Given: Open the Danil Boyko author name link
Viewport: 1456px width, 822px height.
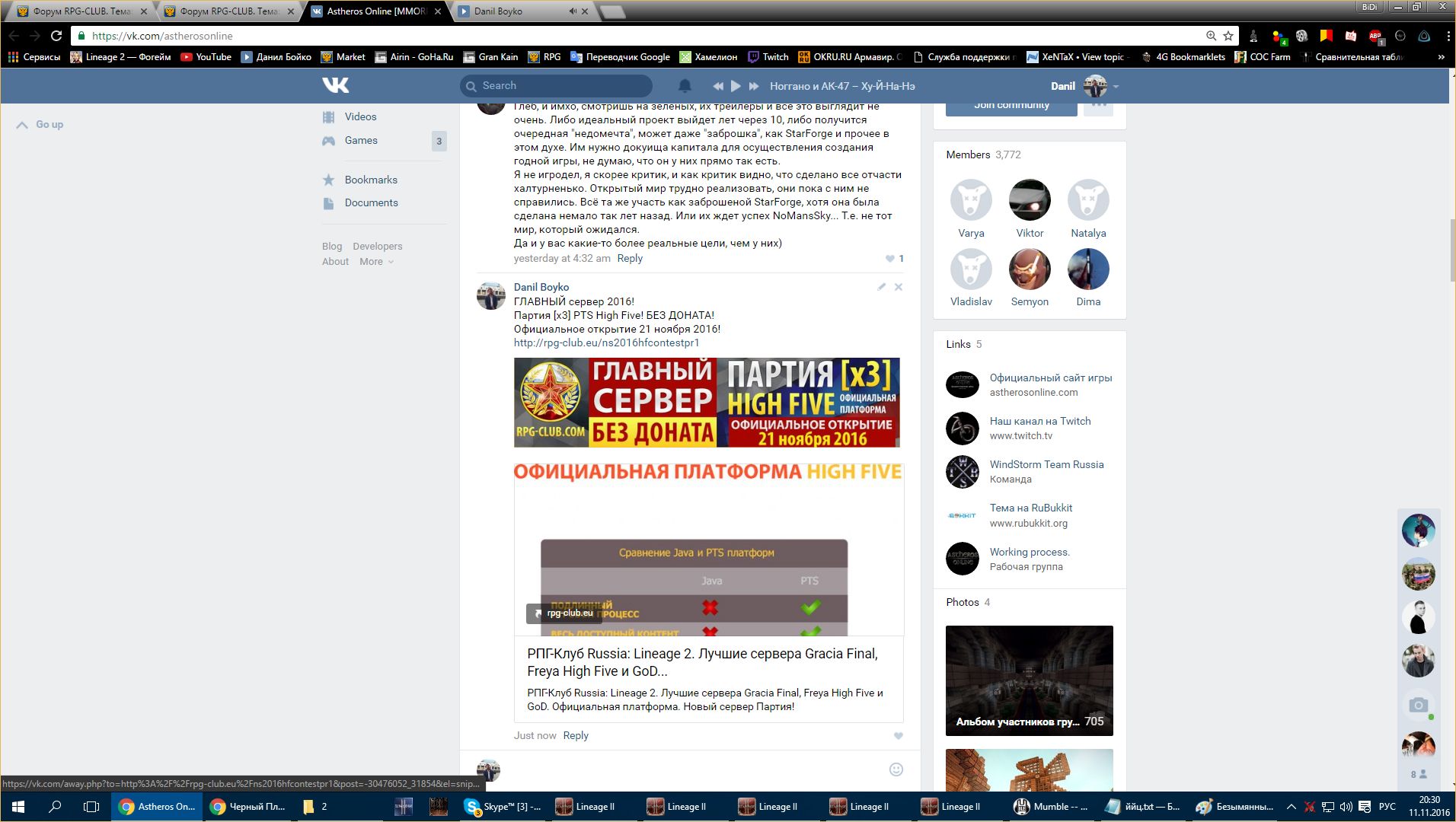Looking at the screenshot, I should (x=541, y=287).
